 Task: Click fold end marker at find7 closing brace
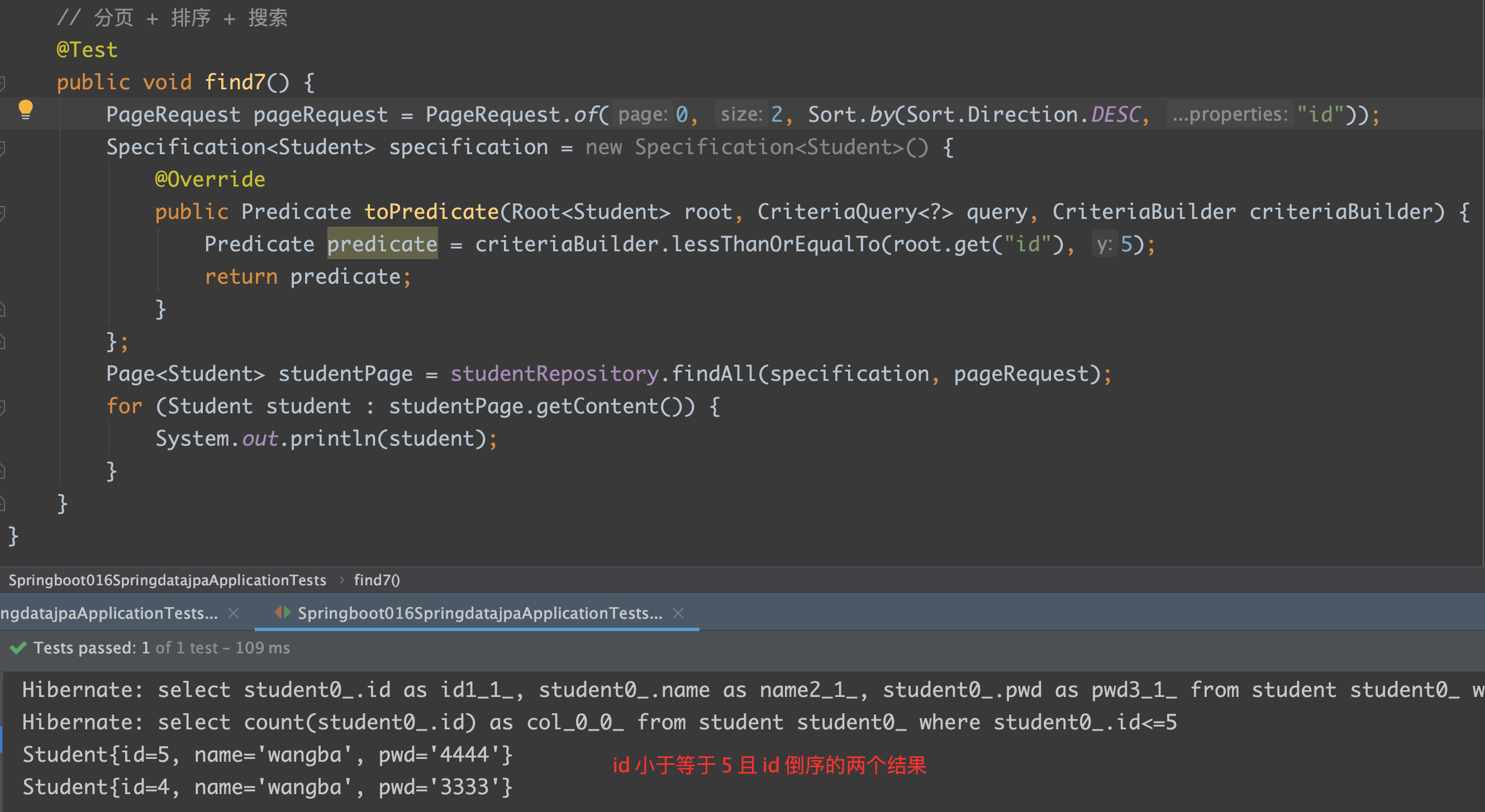tap(2, 504)
